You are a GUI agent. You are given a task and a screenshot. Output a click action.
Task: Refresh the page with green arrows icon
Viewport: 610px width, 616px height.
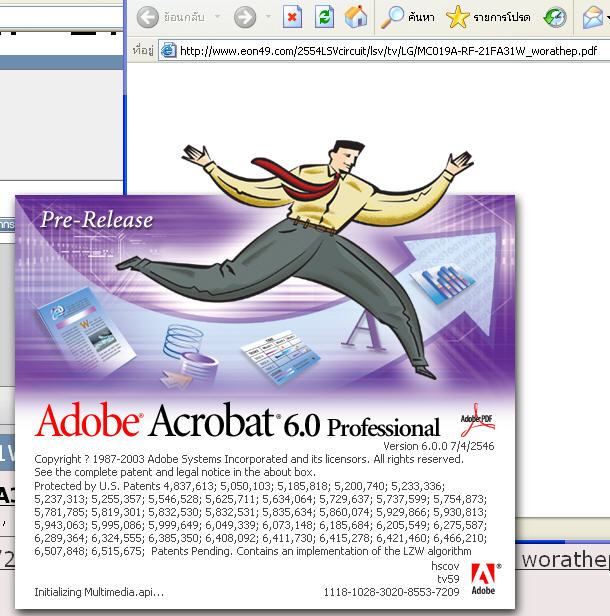point(324,17)
